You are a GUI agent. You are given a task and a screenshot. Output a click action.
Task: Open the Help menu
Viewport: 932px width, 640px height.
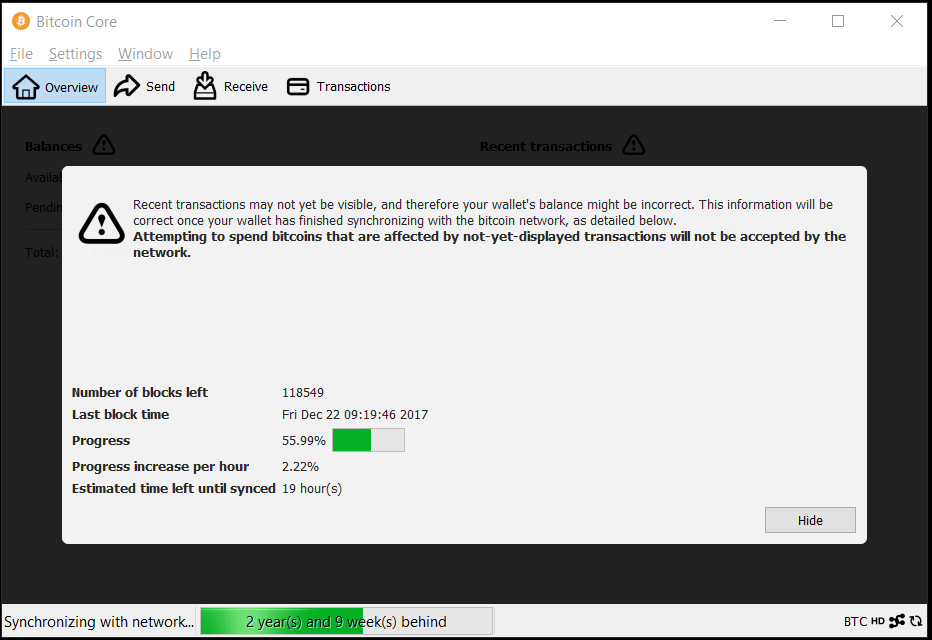(205, 54)
